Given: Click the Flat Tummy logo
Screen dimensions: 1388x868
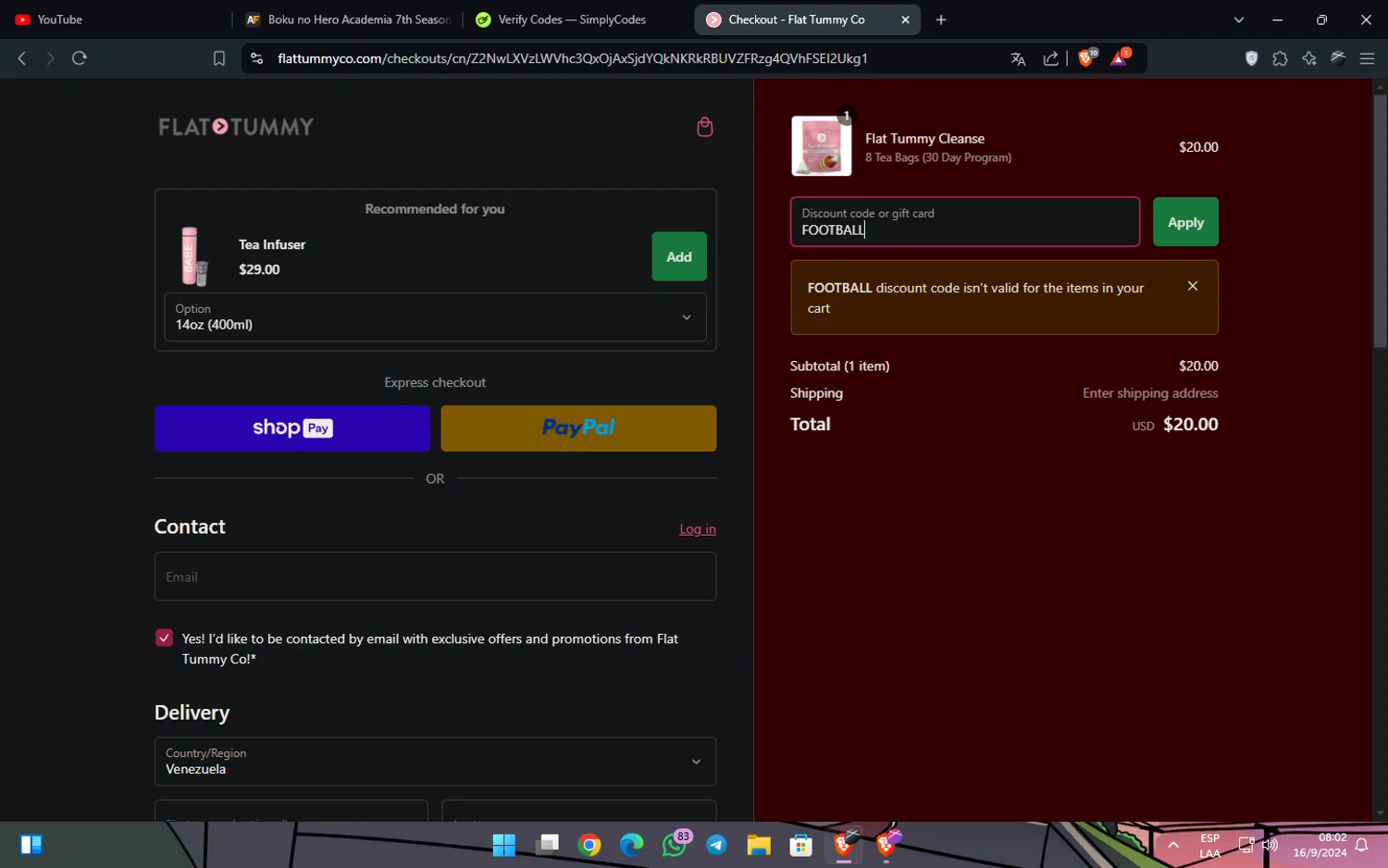Looking at the screenshot, I should point(236,127).
